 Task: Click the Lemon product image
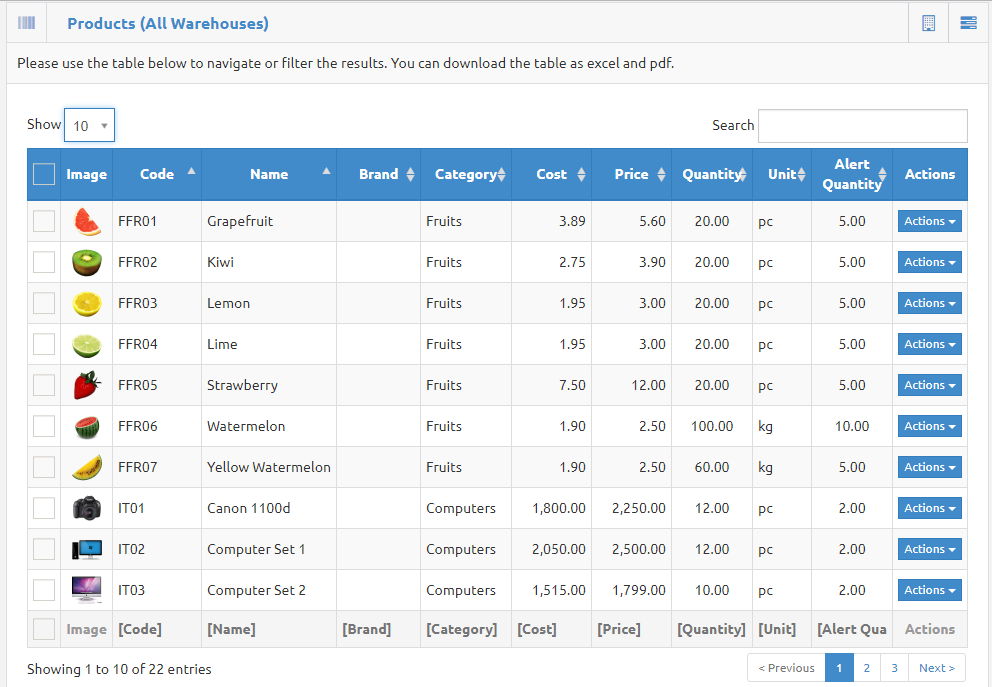87,304
